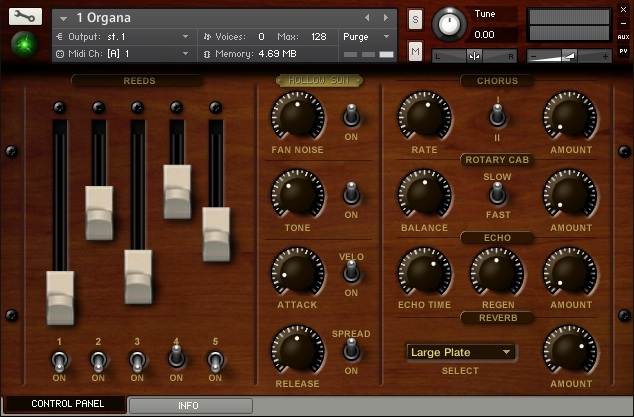Open the Large Plate reverb dropdown
634x417 pixels.
(x=461, y=352)
